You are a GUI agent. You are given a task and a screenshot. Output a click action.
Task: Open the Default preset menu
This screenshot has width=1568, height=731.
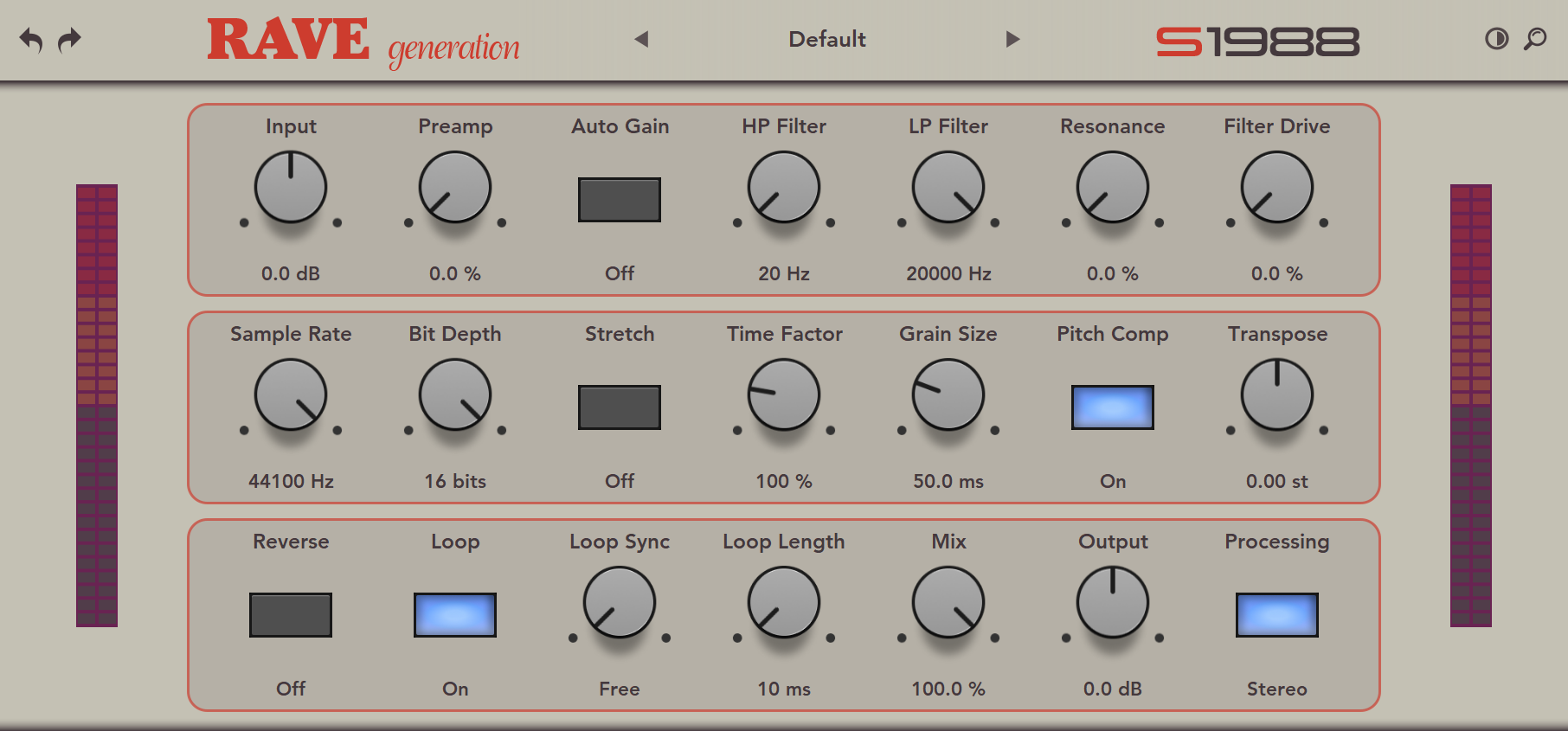click(826, 39)
